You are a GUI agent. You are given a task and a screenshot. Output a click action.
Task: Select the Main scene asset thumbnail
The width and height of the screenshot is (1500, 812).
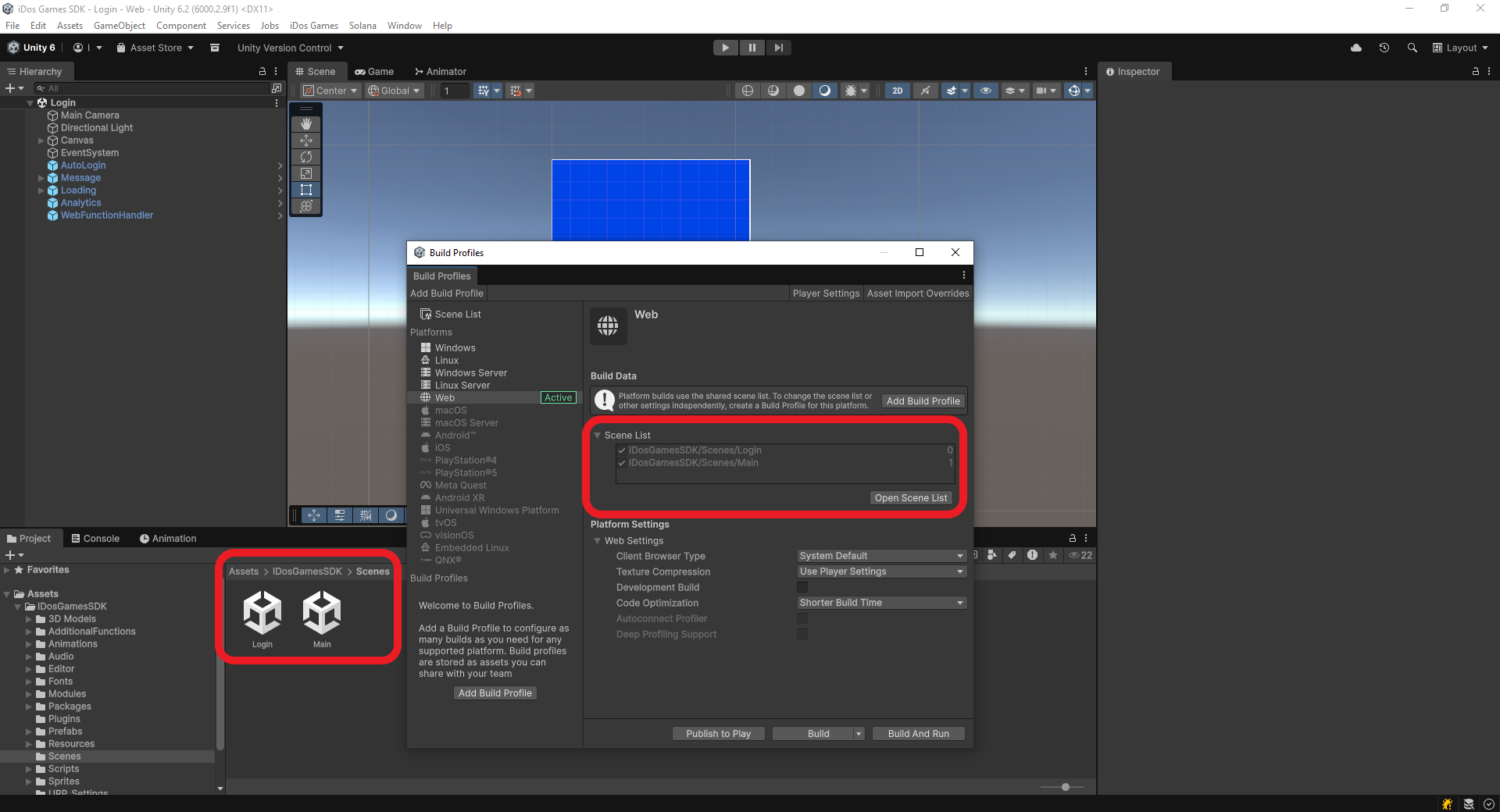pyautogui.click(x=322, y=614)
